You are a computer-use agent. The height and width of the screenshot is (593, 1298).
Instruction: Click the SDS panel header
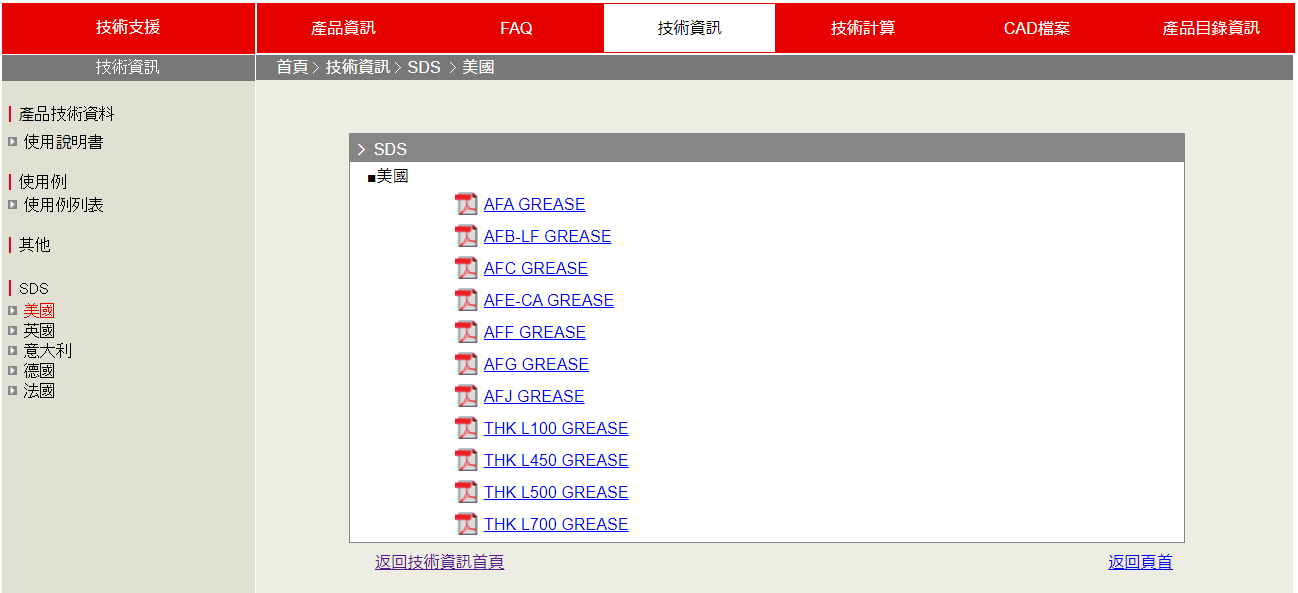tap(767, 148)
